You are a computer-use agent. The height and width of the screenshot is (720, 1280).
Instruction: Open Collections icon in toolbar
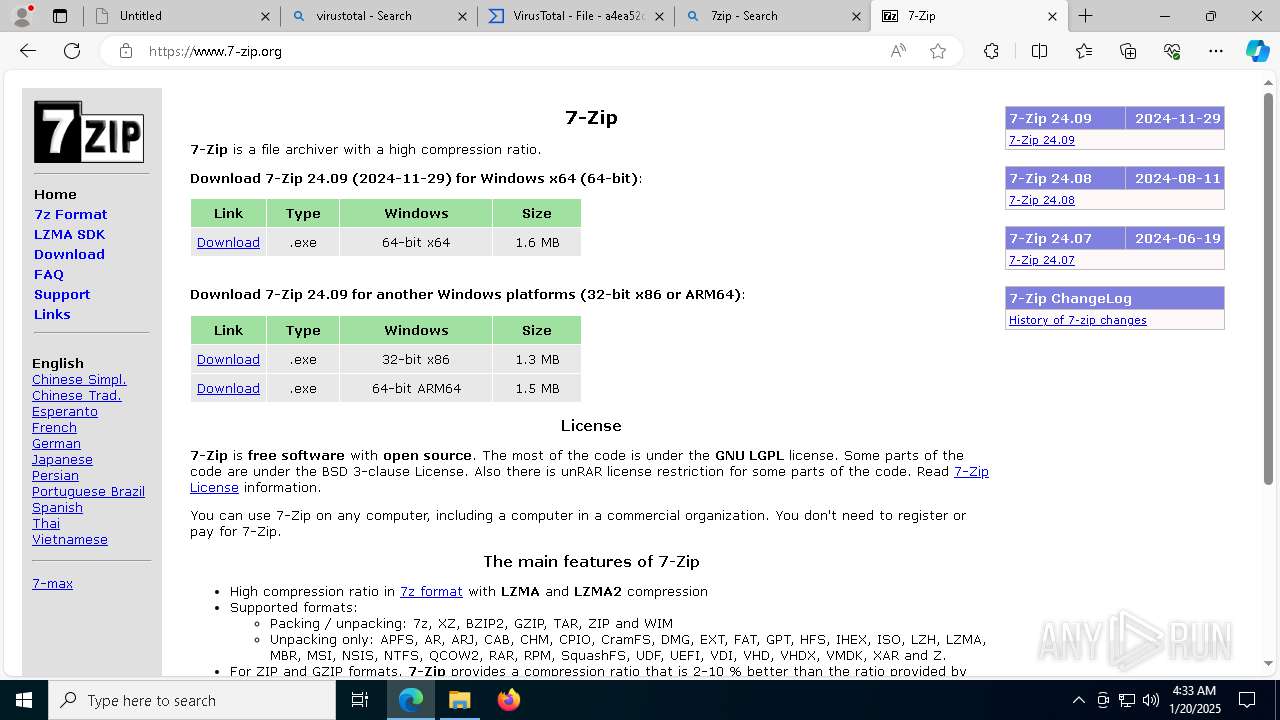[x=1128, y=51]
